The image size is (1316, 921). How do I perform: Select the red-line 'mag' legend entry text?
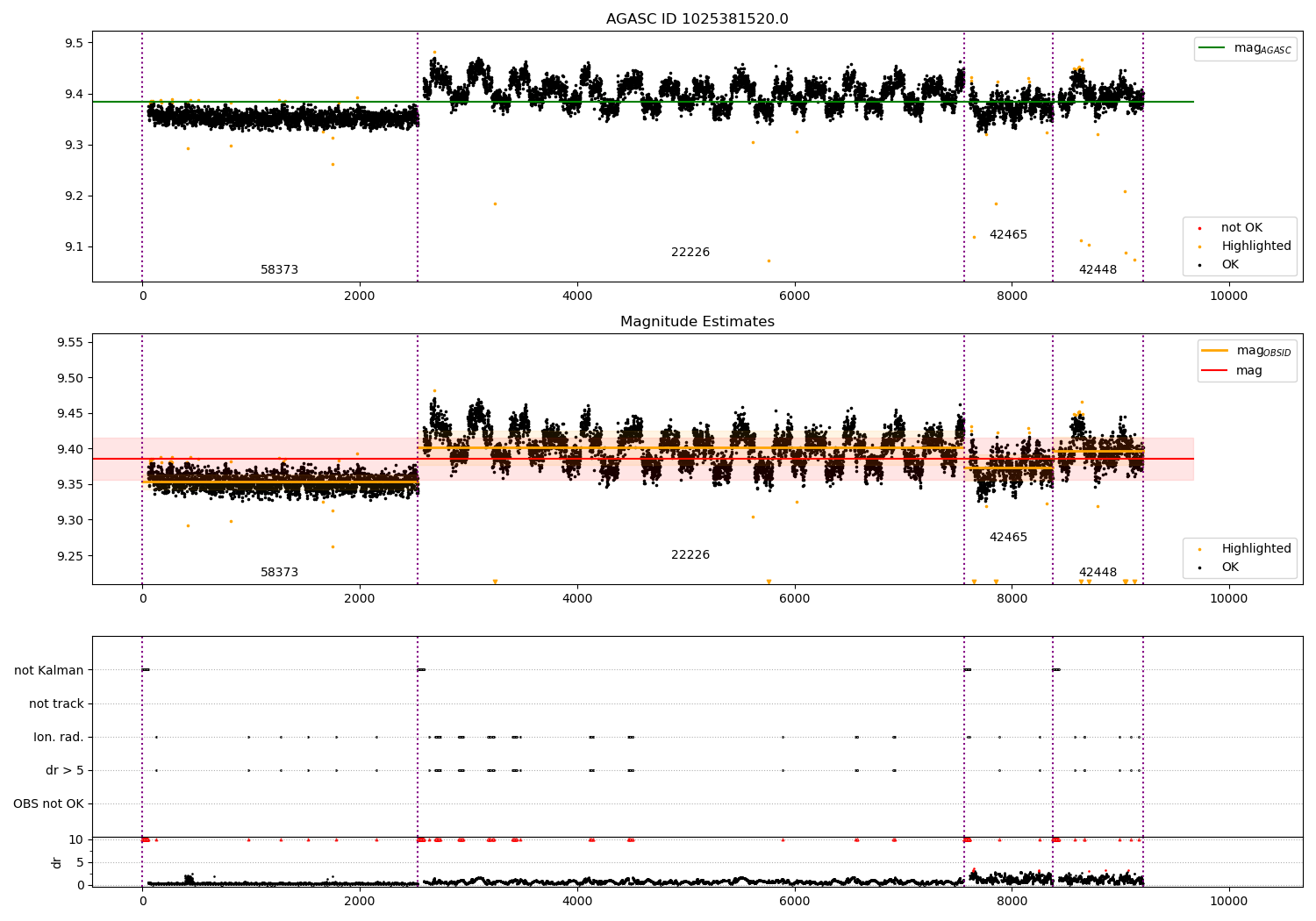click(1249, 371)
